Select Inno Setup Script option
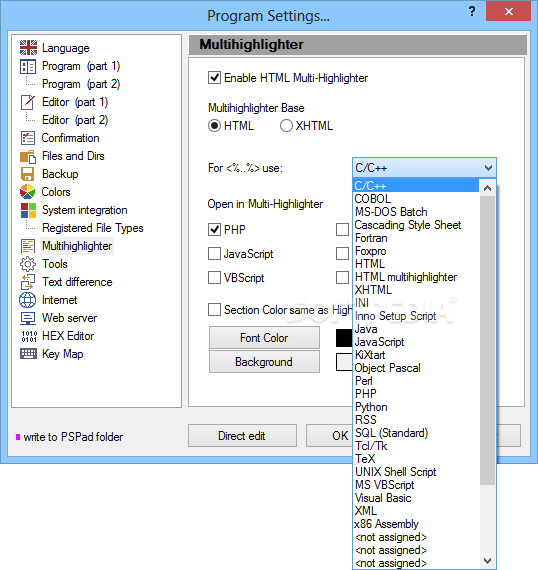This screenshot has width=538, height=570. pos(416,316)
